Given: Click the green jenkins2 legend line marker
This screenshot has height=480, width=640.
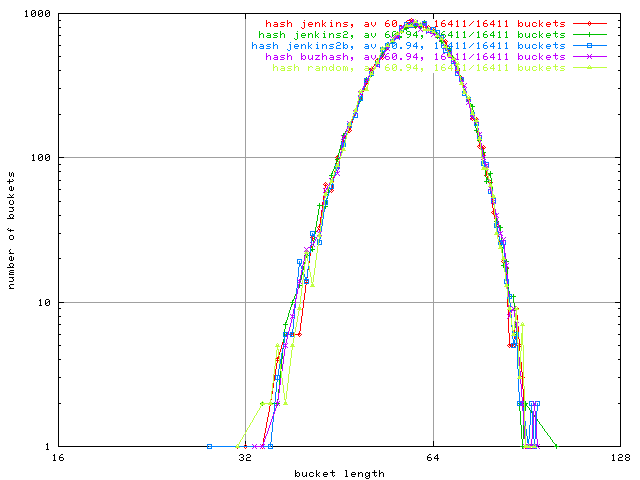Looking at the screenshot, I should pos(590,34).
